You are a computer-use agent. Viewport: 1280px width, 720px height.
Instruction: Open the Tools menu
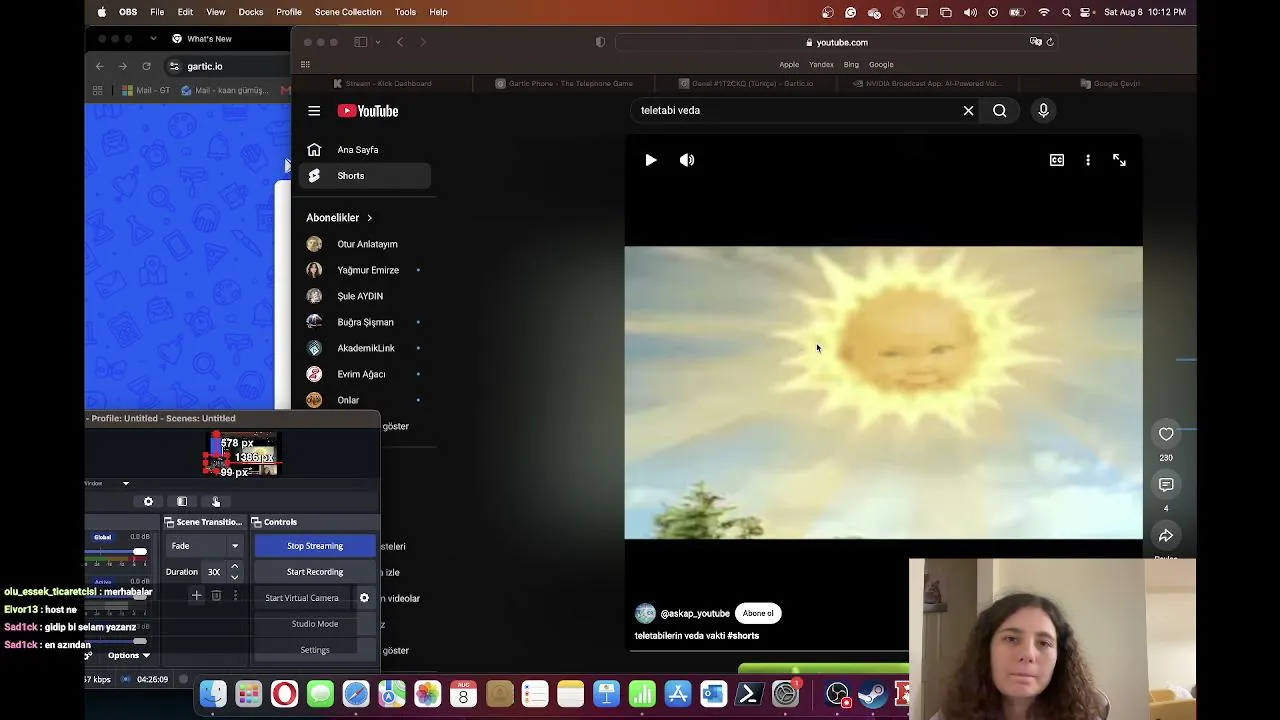click(x=405, y=12)
